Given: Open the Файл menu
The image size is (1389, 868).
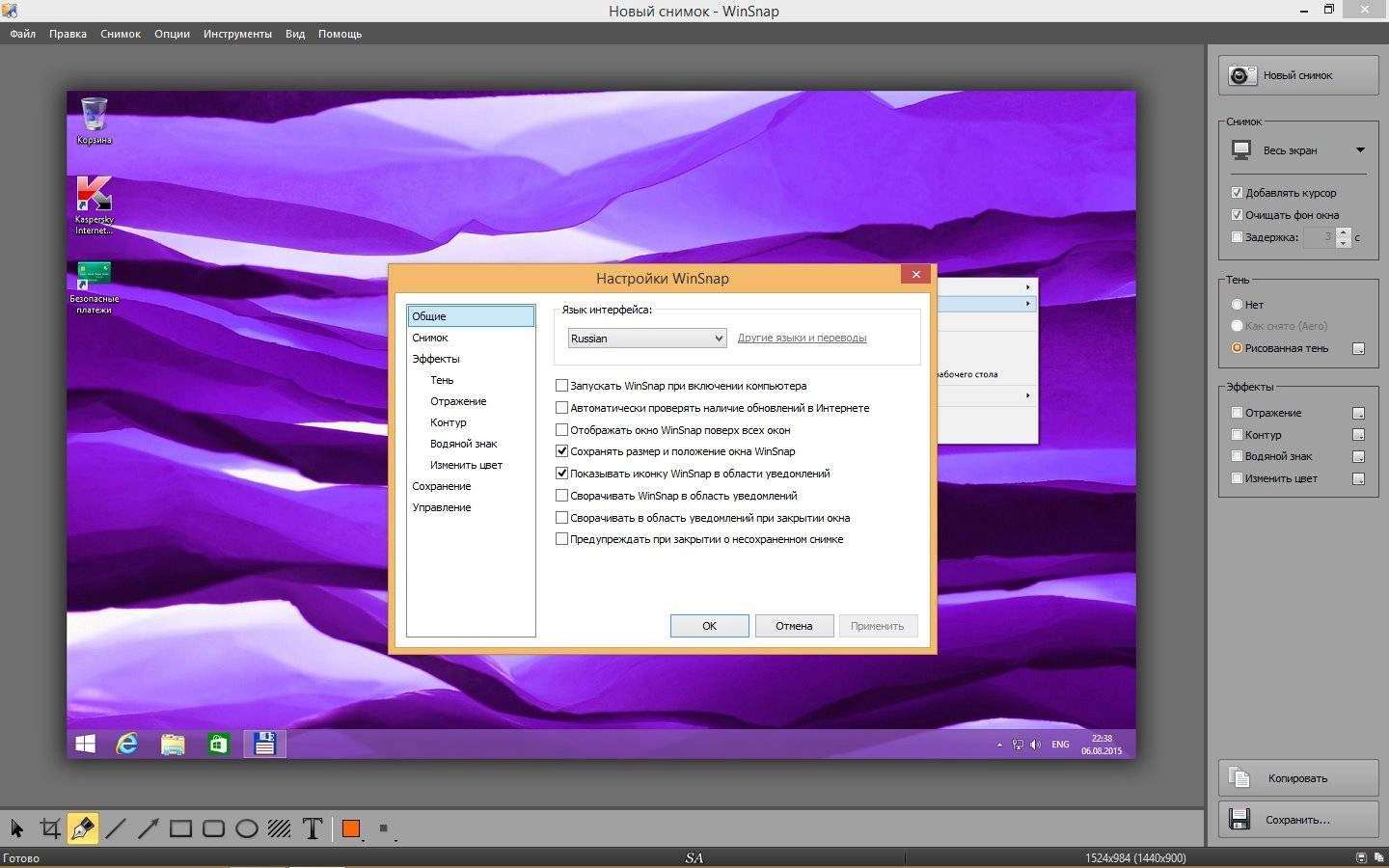Looking at the screenshot, I should pos(23,34).
